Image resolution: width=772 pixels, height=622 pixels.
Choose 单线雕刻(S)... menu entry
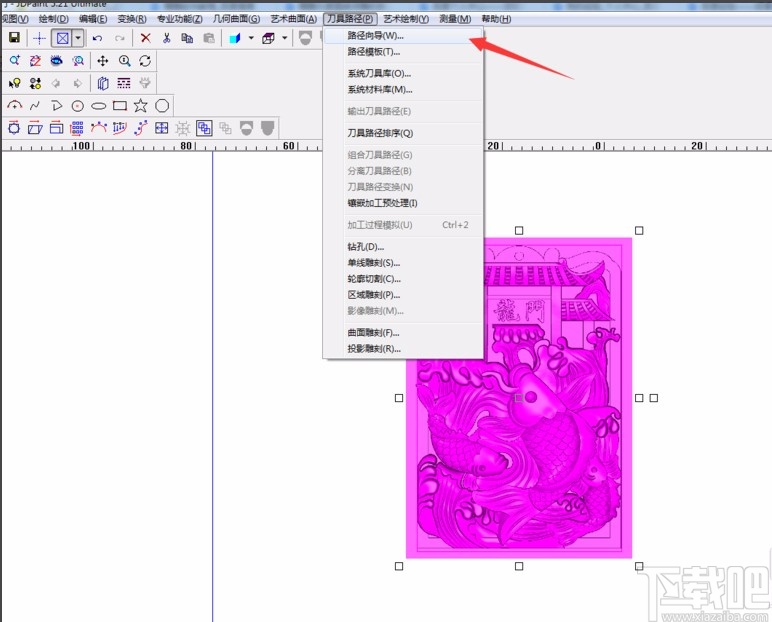tap(403, 263)
